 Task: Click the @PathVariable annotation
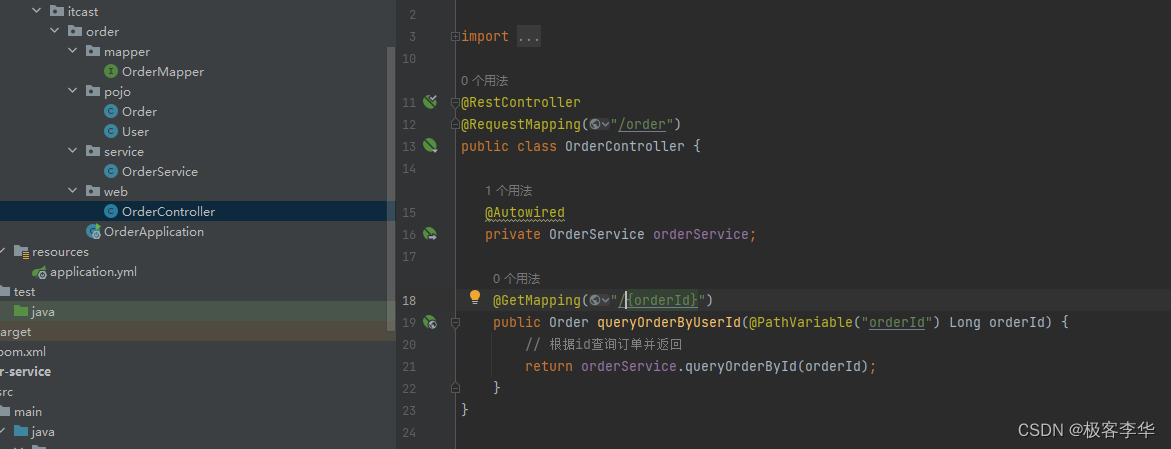point(799,323)
